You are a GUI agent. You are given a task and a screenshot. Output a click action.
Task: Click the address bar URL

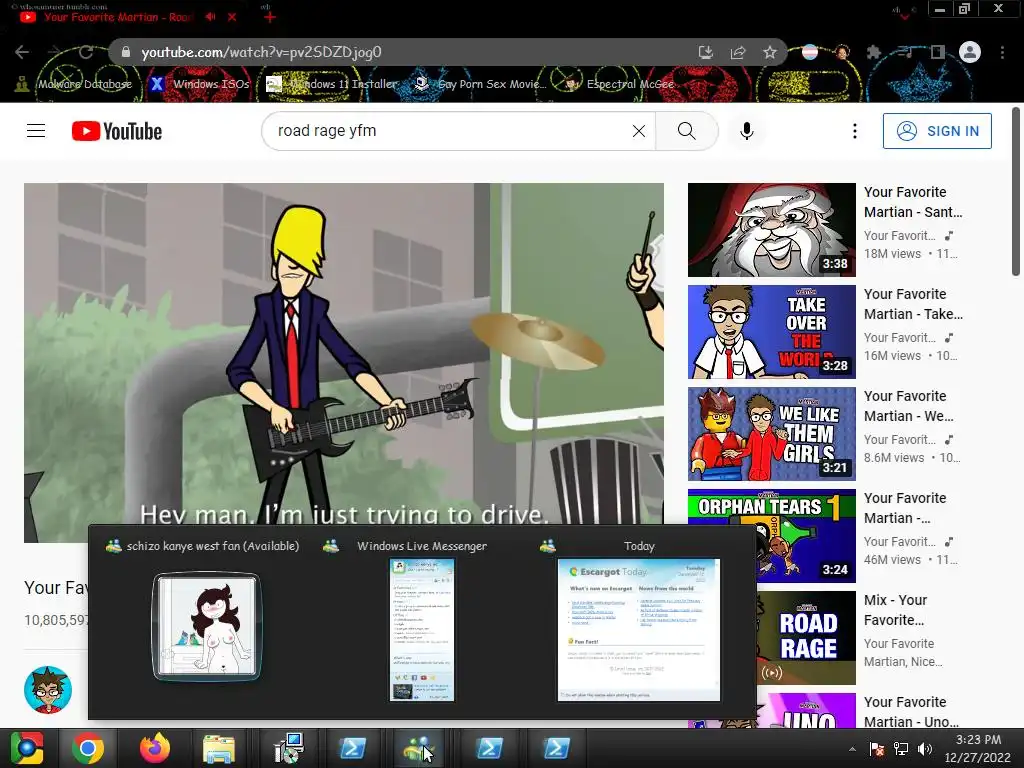pos(261,52)
